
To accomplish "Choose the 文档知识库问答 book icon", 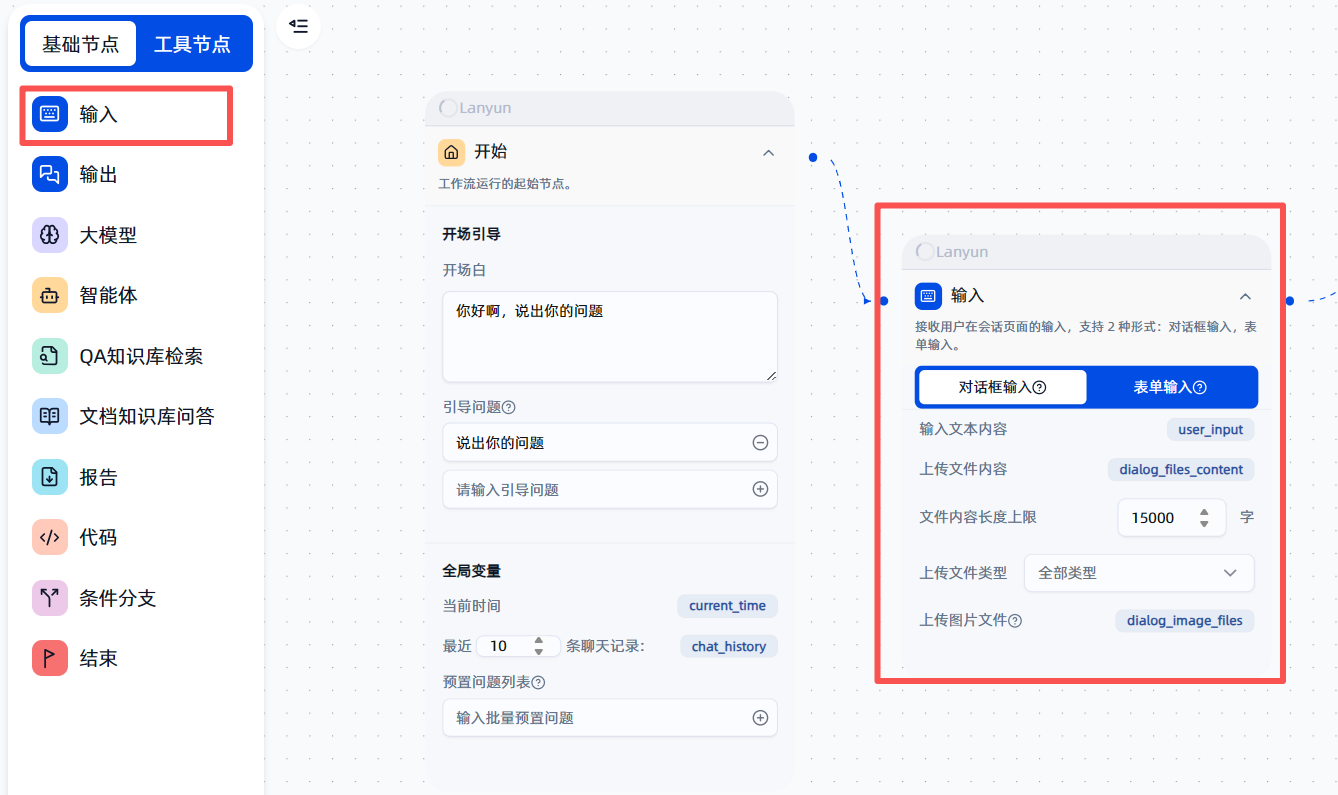I will (50, 416).
